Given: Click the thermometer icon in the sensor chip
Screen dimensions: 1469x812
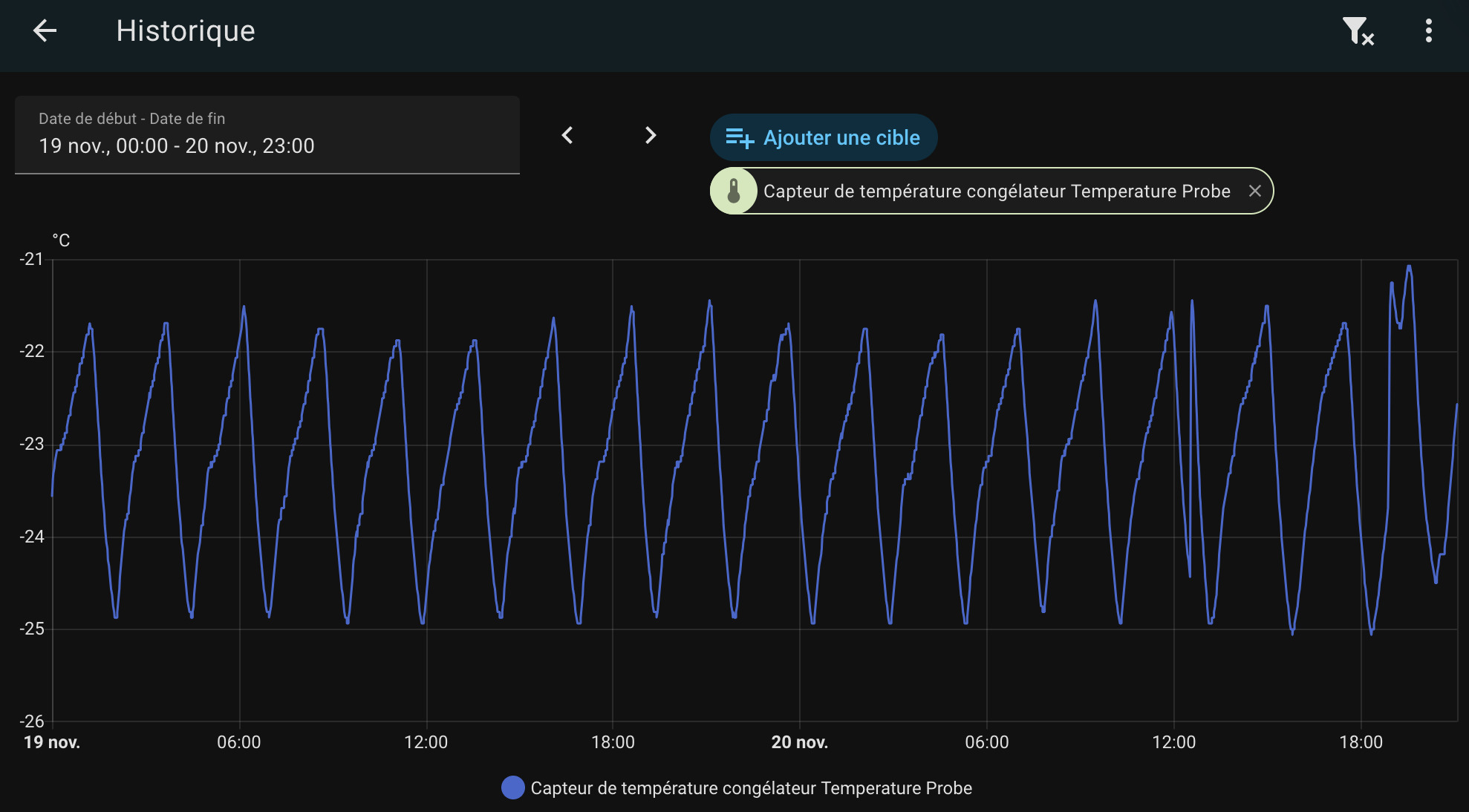Looking at the screenshot, I should (734, 191).
